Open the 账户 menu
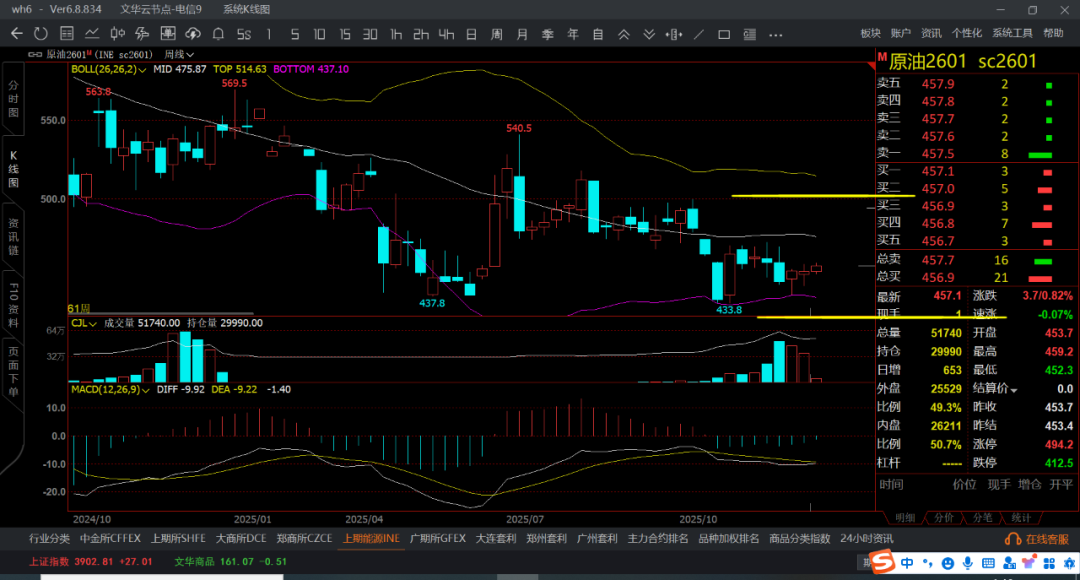 901,33
